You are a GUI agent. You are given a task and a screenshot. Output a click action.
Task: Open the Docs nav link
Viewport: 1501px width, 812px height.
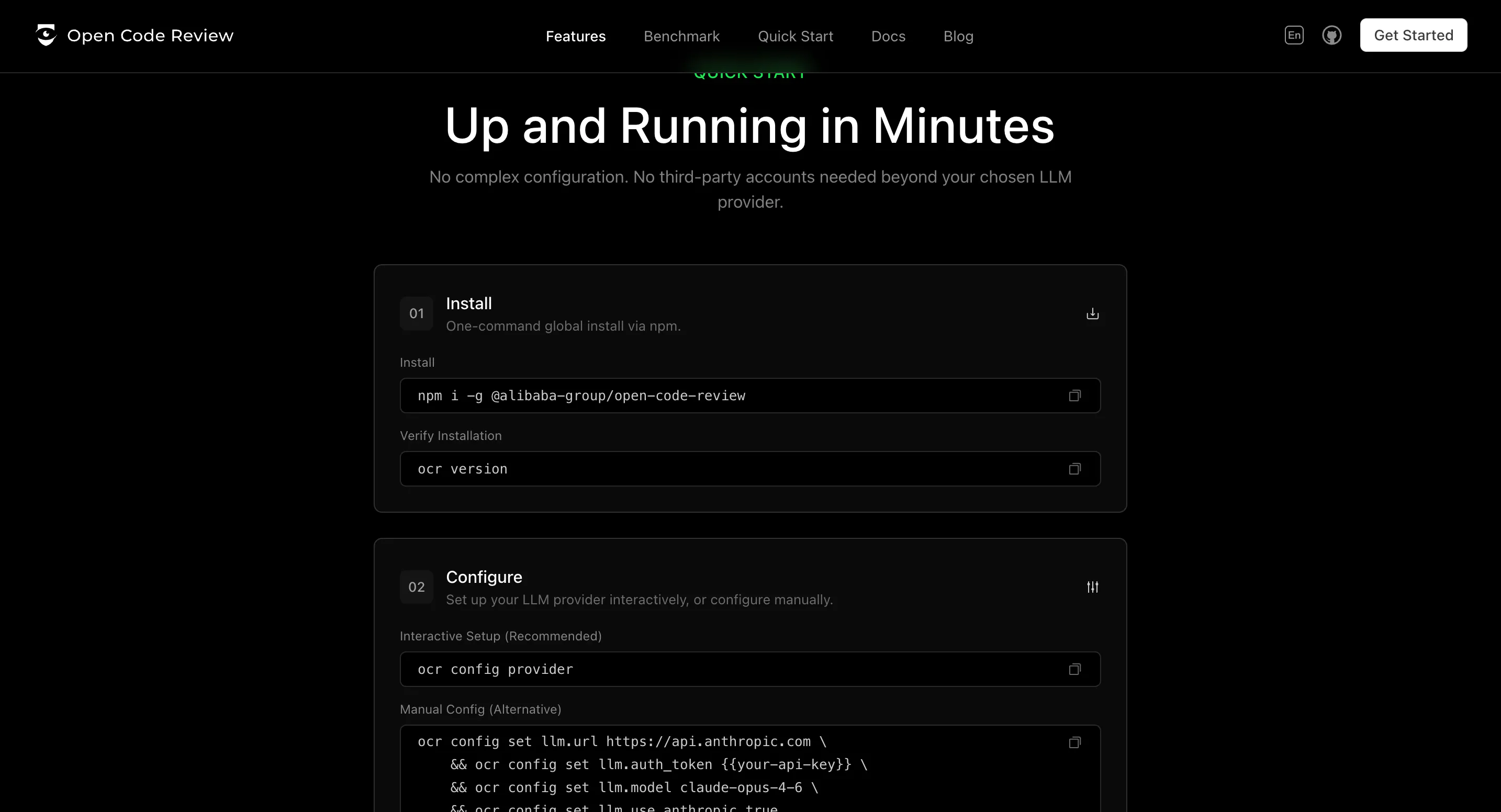(x=888, y=36)
